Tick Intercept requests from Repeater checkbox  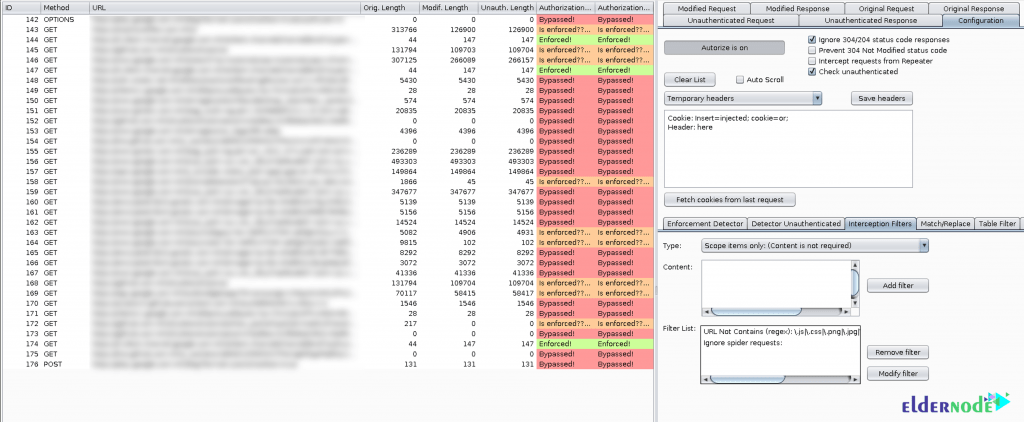click(812, 61)
